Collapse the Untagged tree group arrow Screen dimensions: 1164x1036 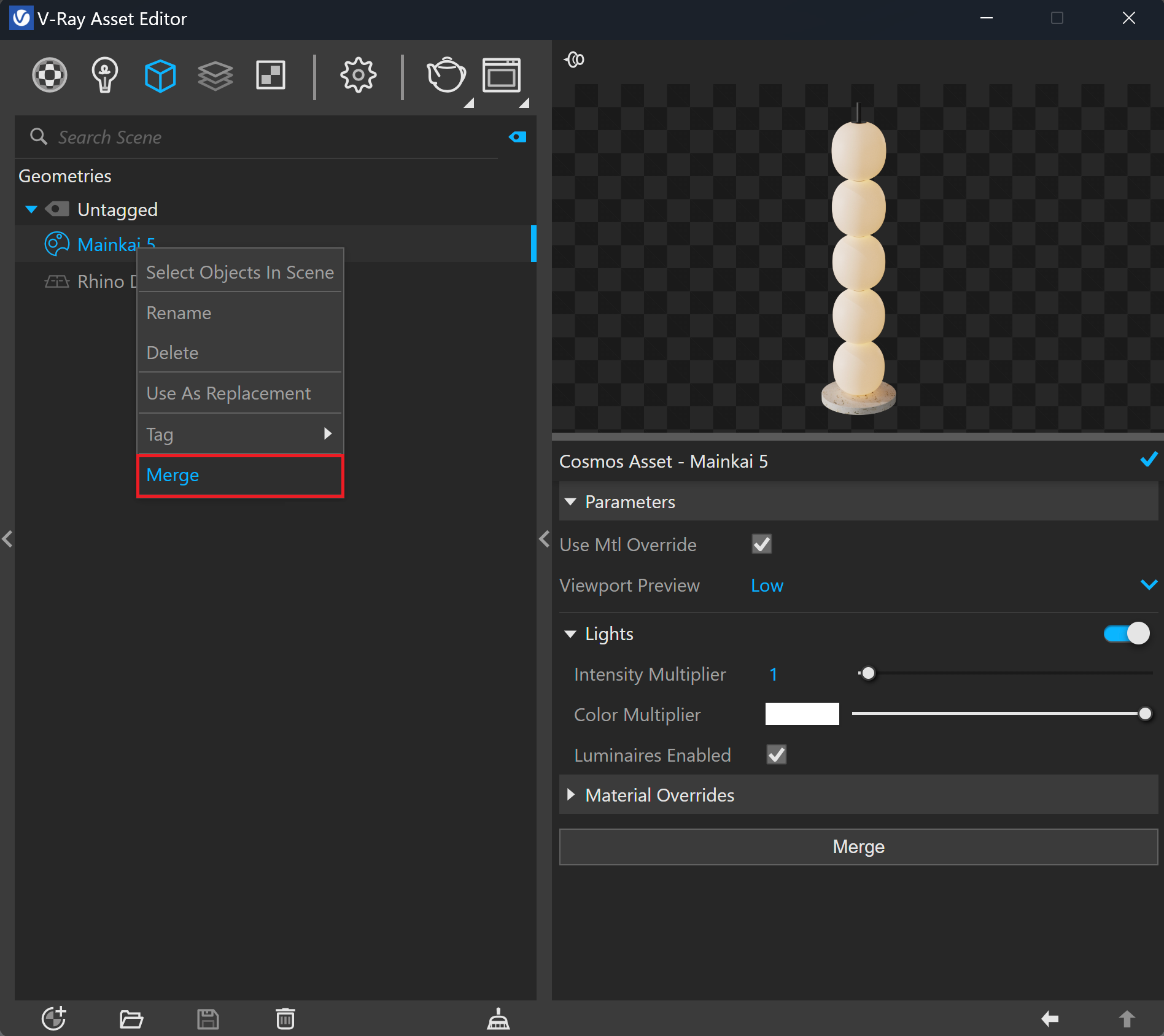(31, 210)
